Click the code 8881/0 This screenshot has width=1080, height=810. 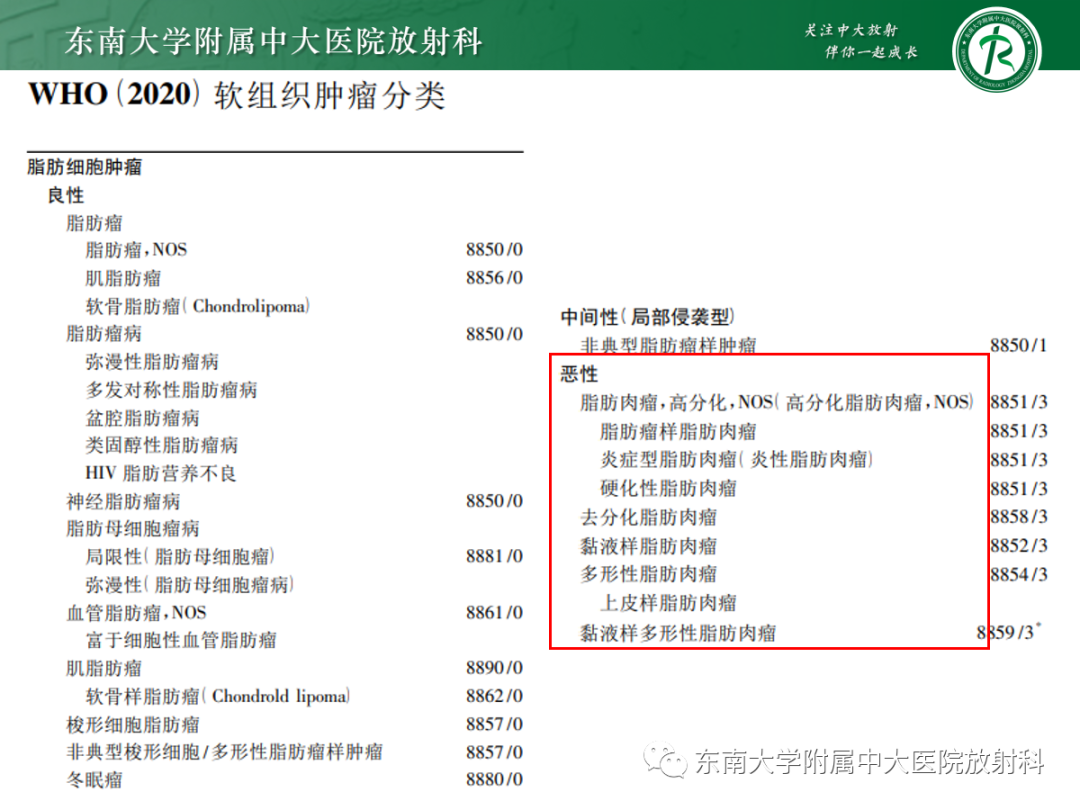coord(494,556)
